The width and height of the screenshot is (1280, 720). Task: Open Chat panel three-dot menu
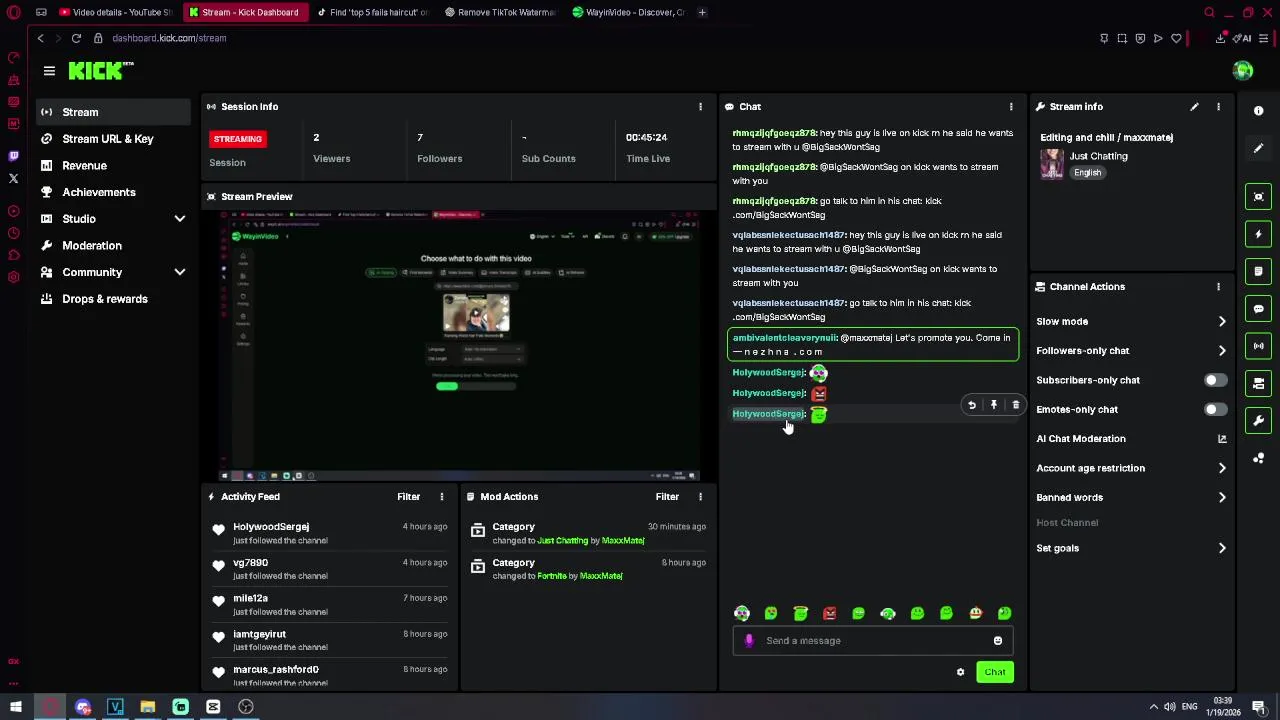click(x=1011, y=107)
